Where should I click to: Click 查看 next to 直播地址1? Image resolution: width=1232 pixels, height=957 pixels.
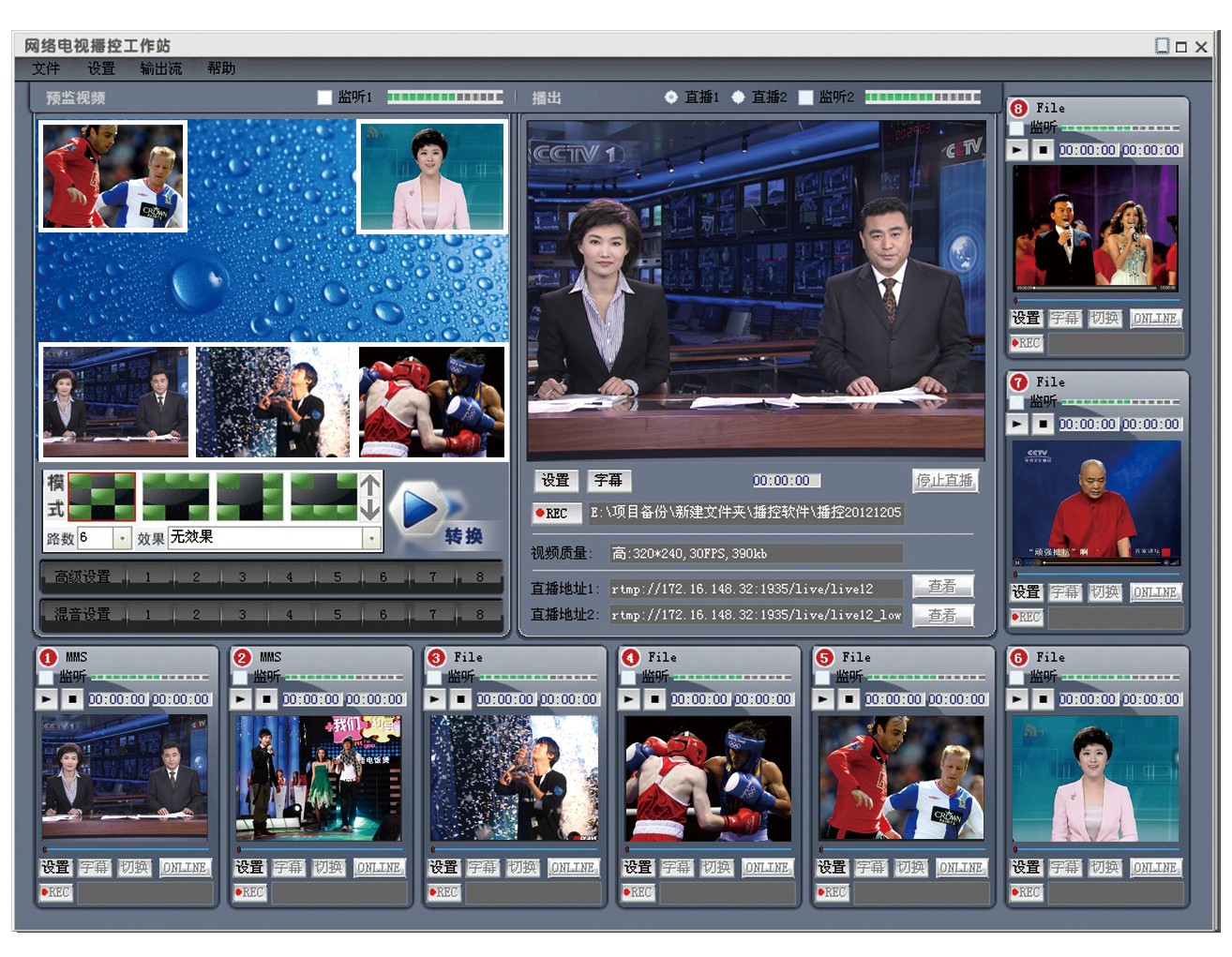(x=942, y=587)
